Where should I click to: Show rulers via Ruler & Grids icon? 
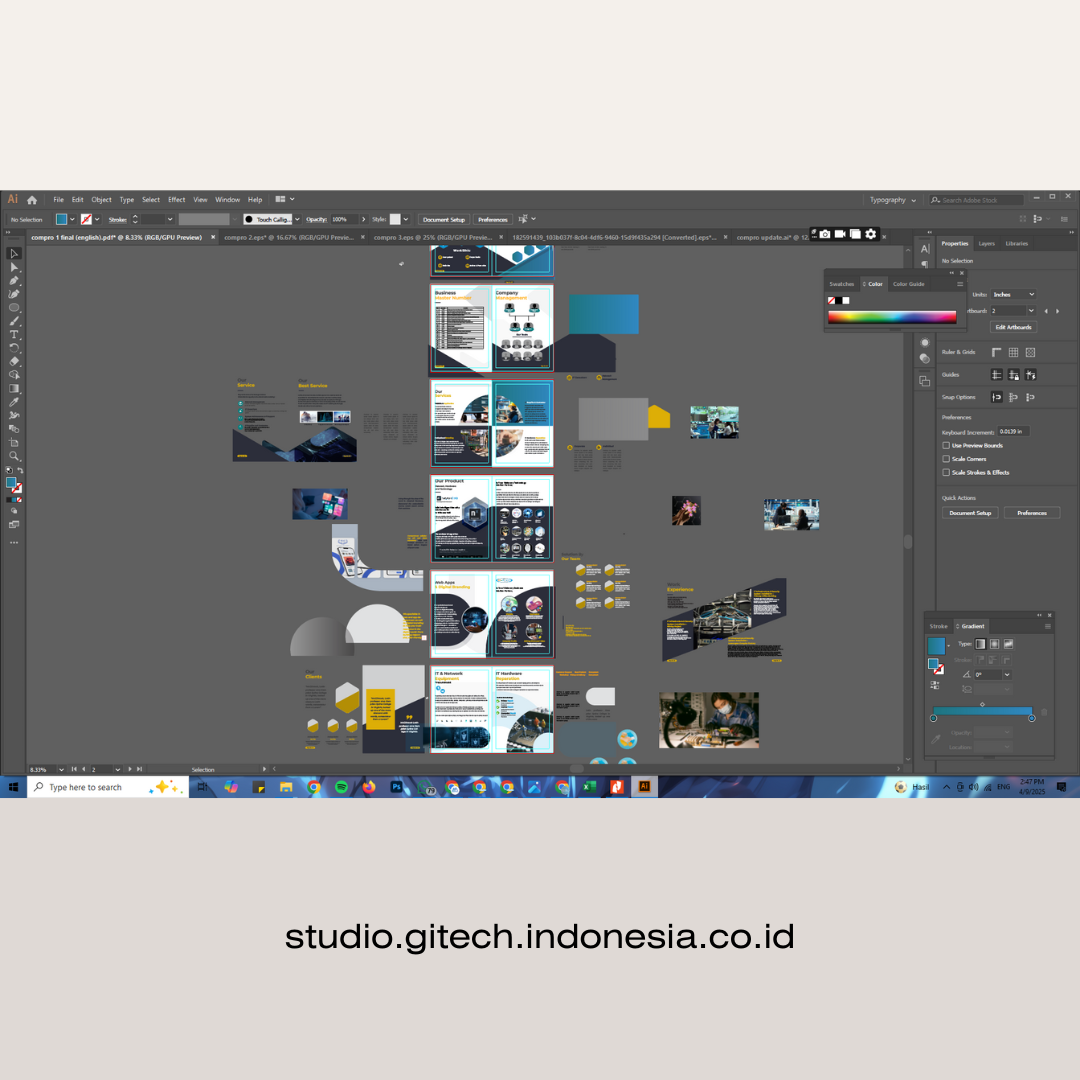996,352
